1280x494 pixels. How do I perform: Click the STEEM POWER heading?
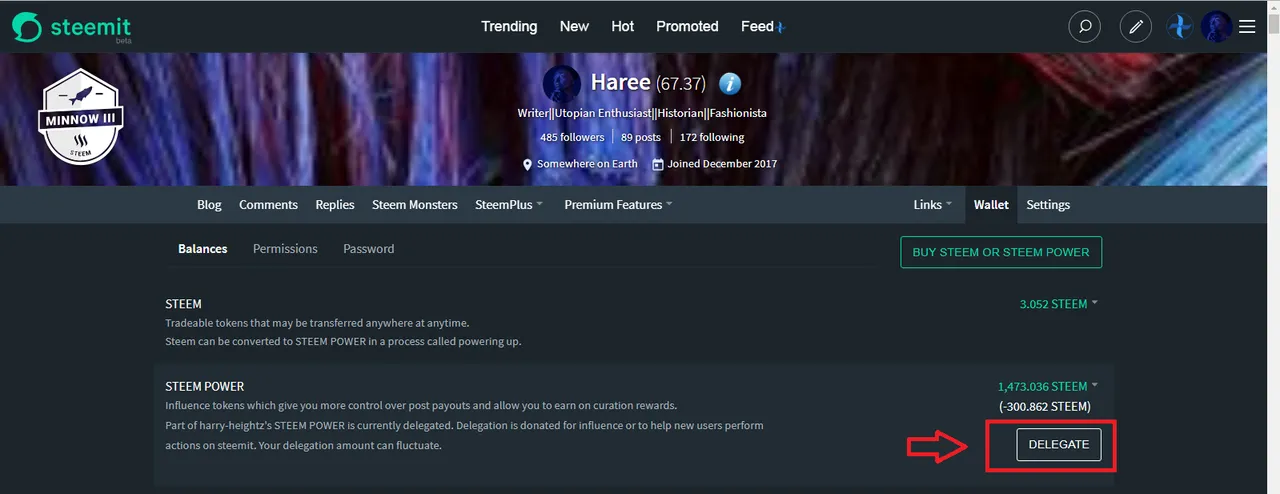pyautogui.click(x=205, y=387)
